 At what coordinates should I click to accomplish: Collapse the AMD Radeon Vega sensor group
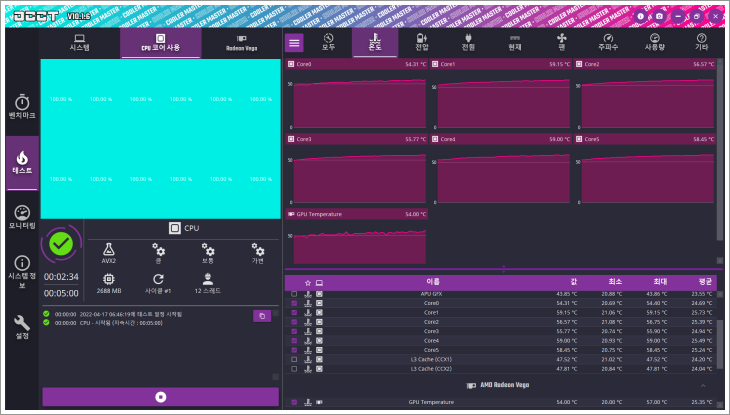point(703,386)
